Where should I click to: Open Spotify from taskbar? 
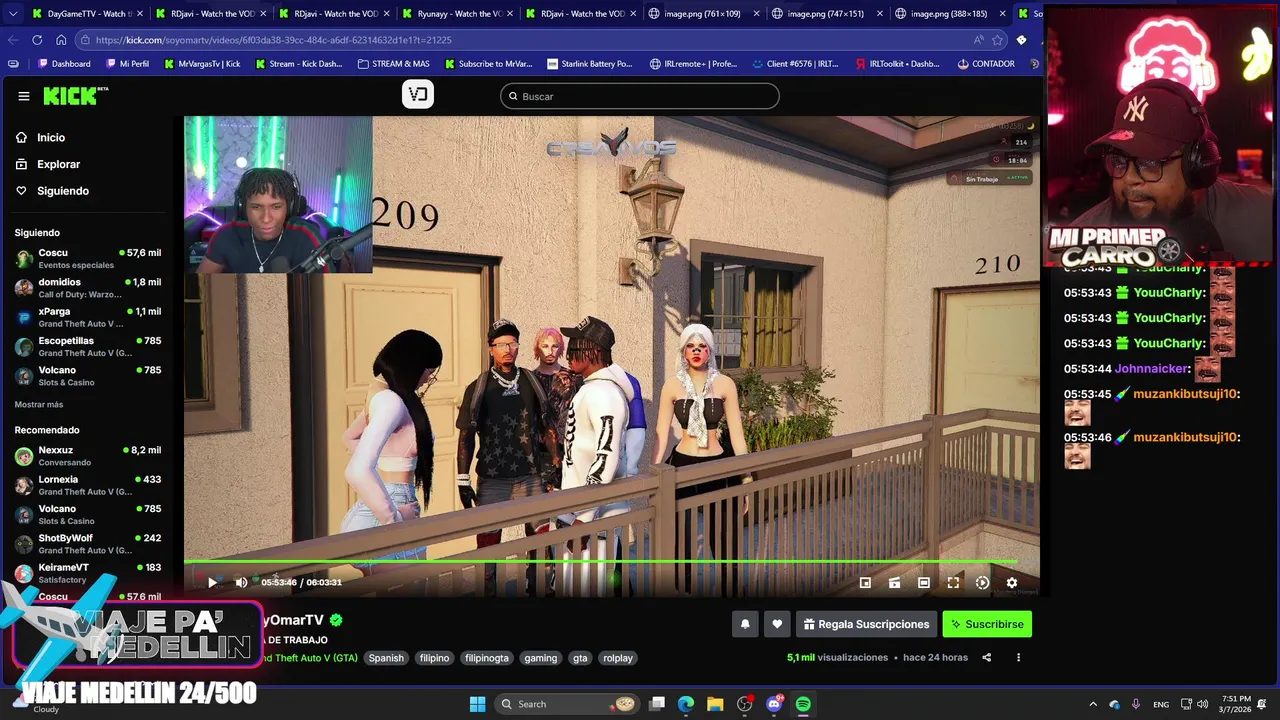(x=803, y=704)
